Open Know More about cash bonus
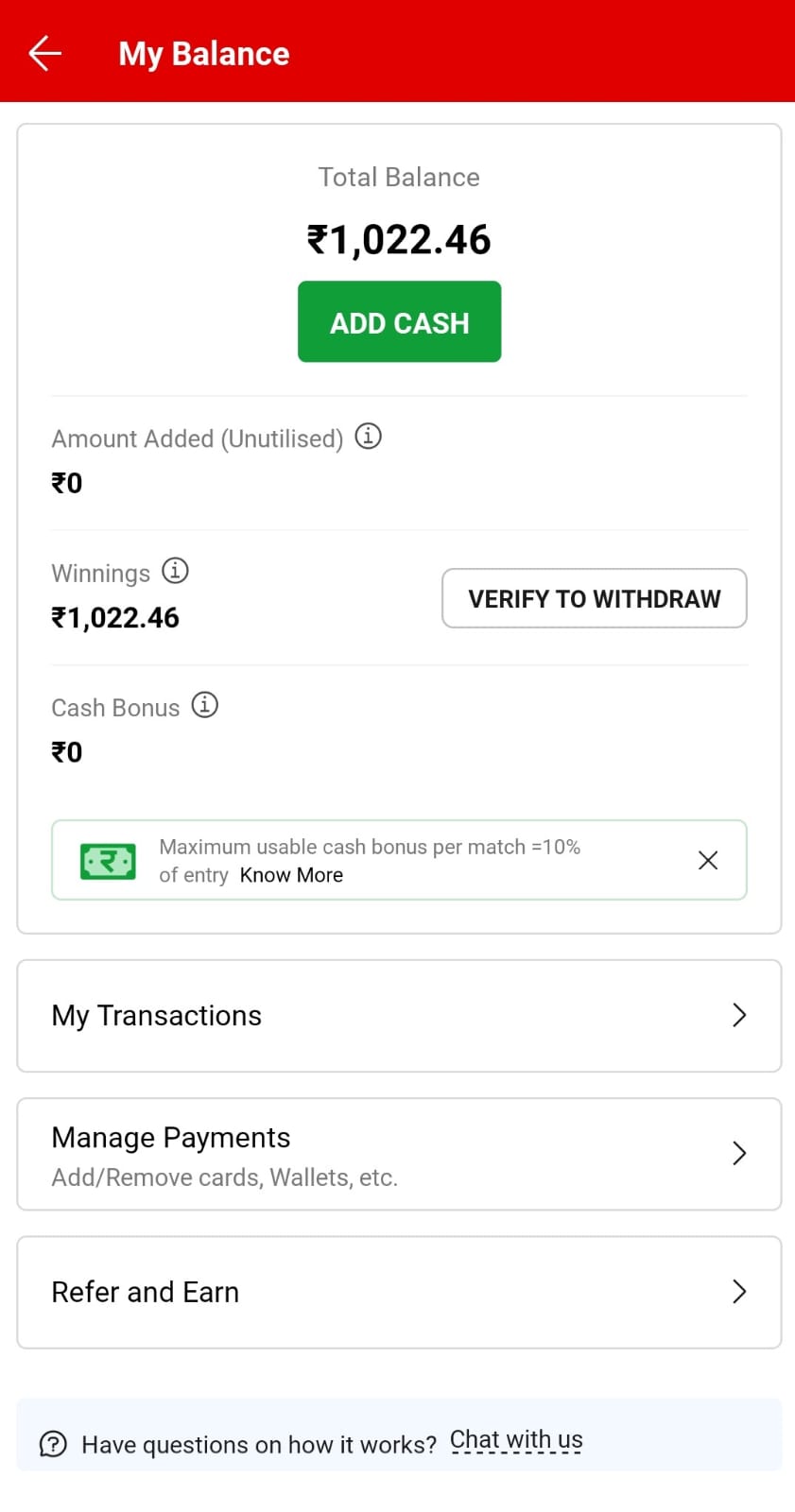Image resolution: width=795 pixels, height=1512 pixels. click(x=291, y=875)
